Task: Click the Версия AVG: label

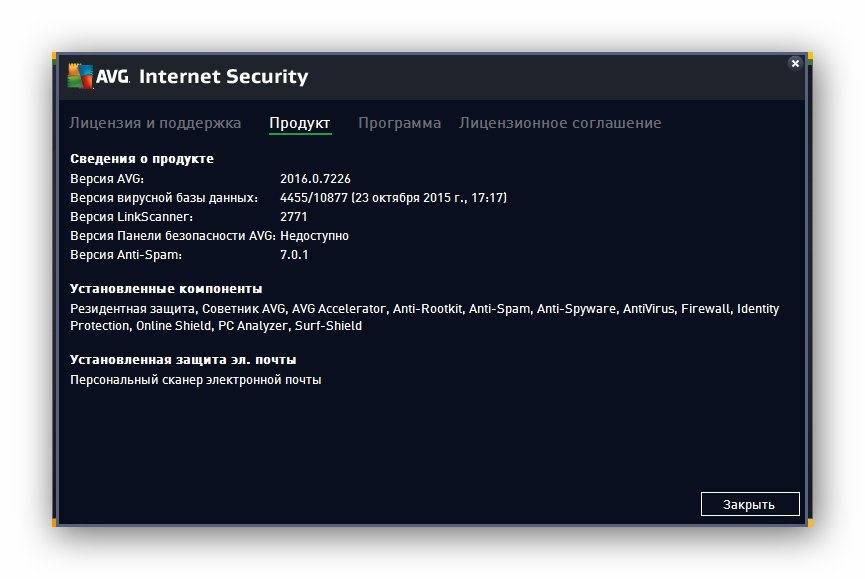Action: [107, 179]
